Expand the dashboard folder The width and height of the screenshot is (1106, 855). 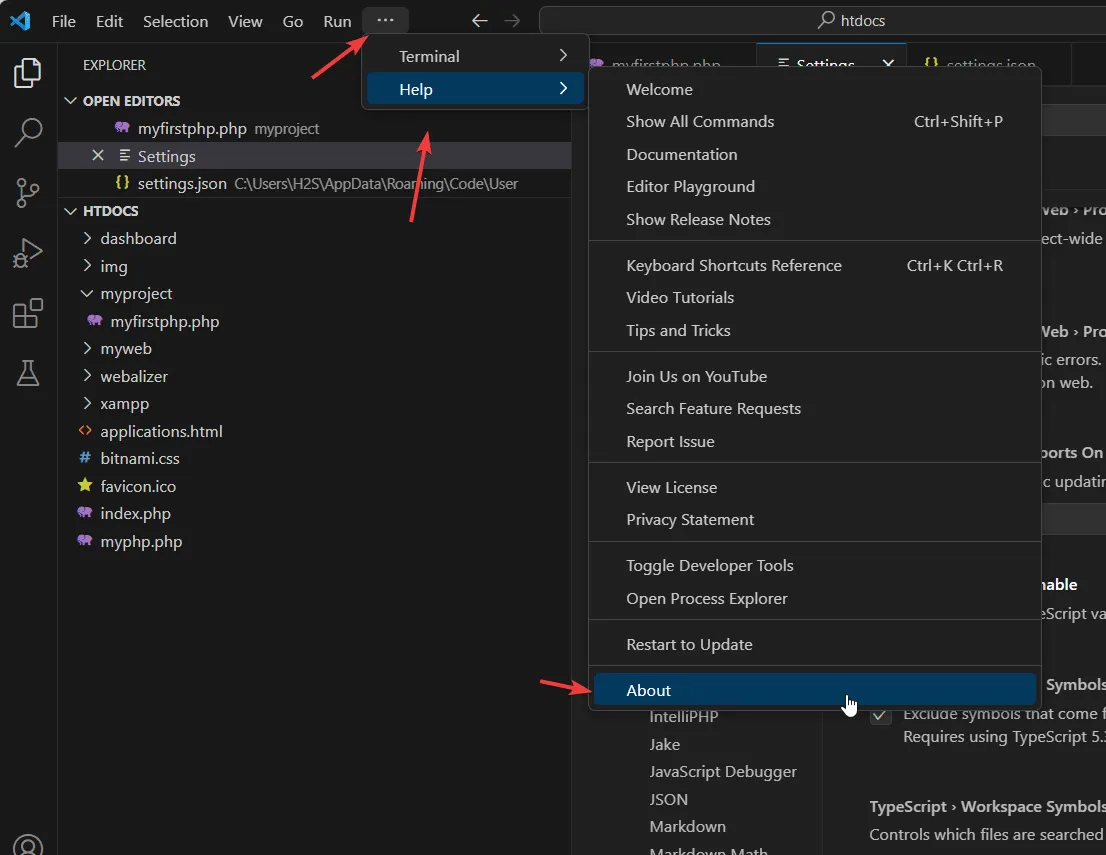point(87,238)
